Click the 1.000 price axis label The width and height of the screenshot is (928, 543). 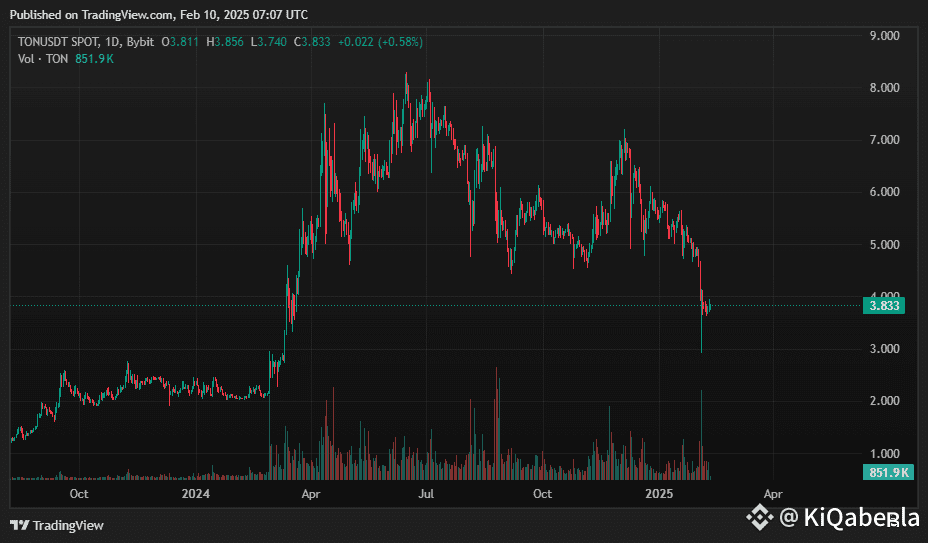884,454
